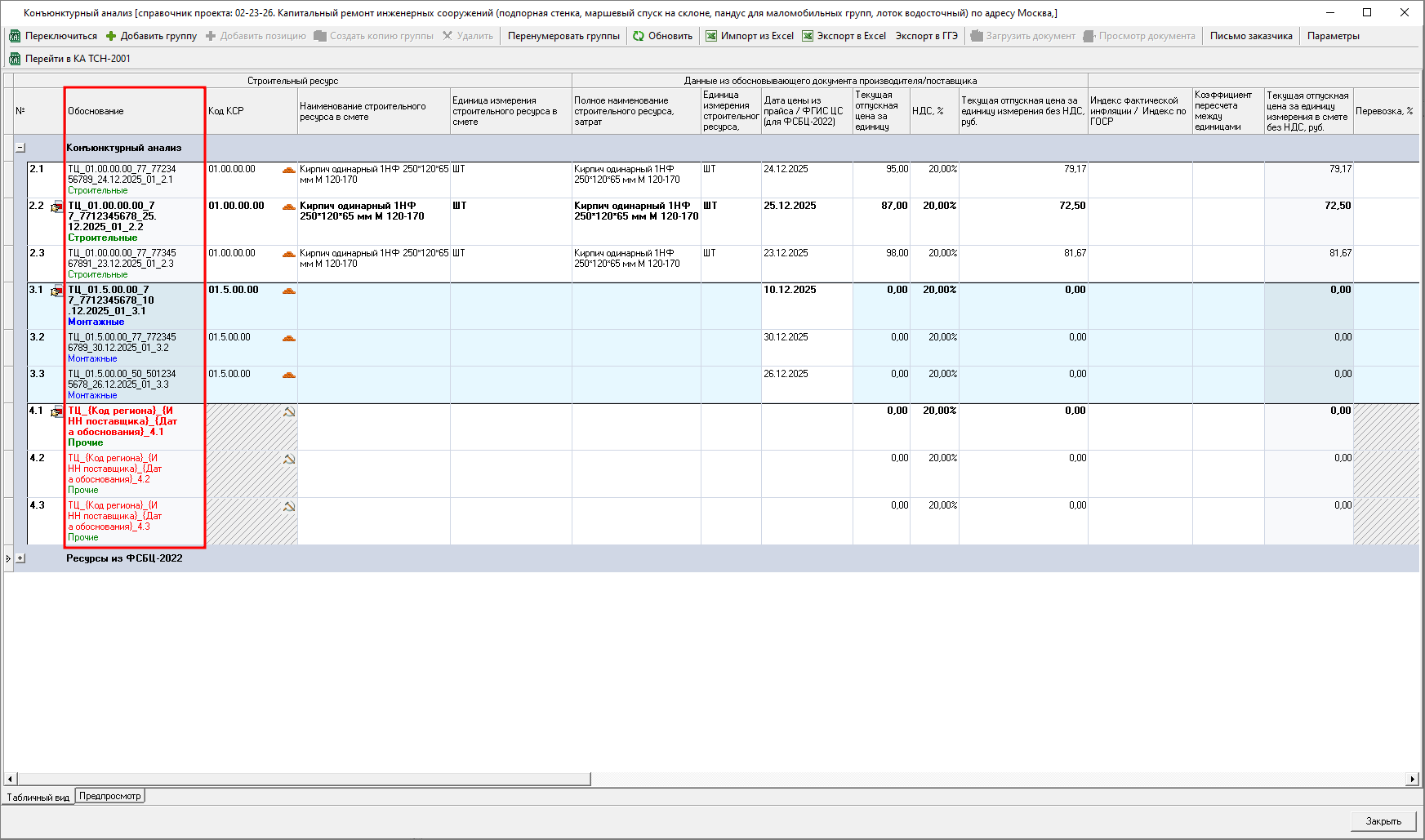Click the Импорт из Excel icon

[x=711, y=36]
